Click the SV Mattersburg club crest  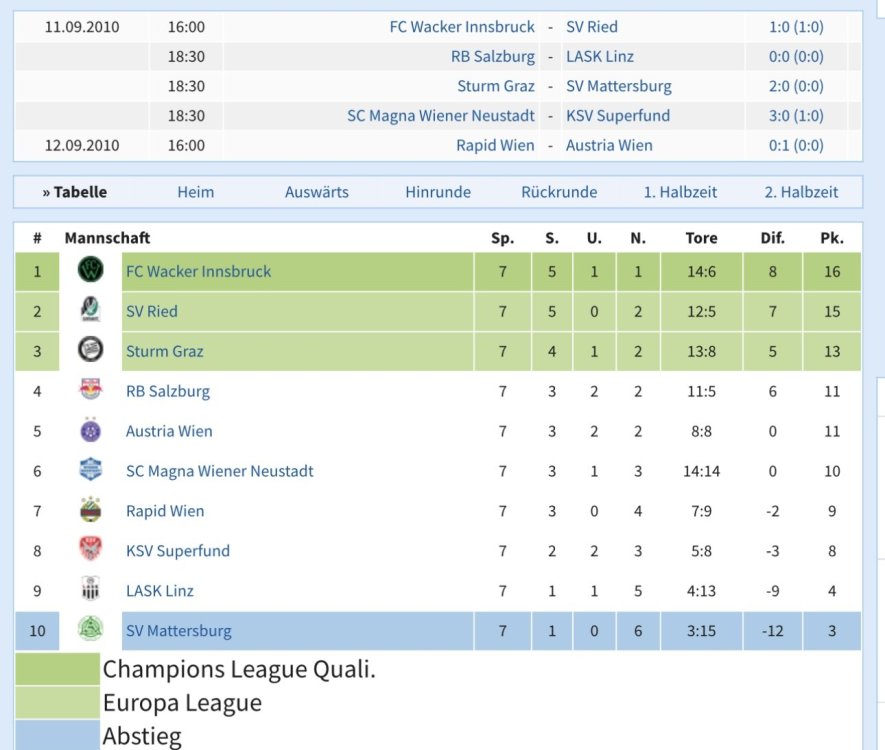[x=91, y=631]
